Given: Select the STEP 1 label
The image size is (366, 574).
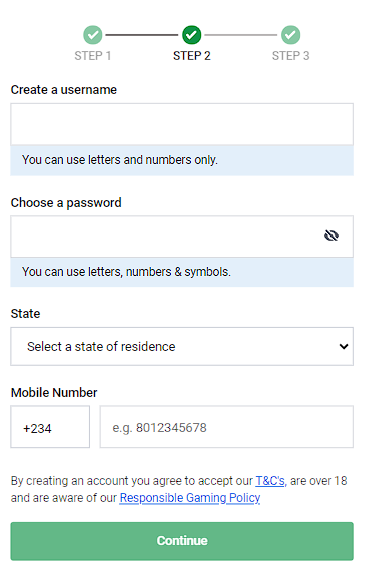Looking at the screenshot, I should click(x=93, y=56).
